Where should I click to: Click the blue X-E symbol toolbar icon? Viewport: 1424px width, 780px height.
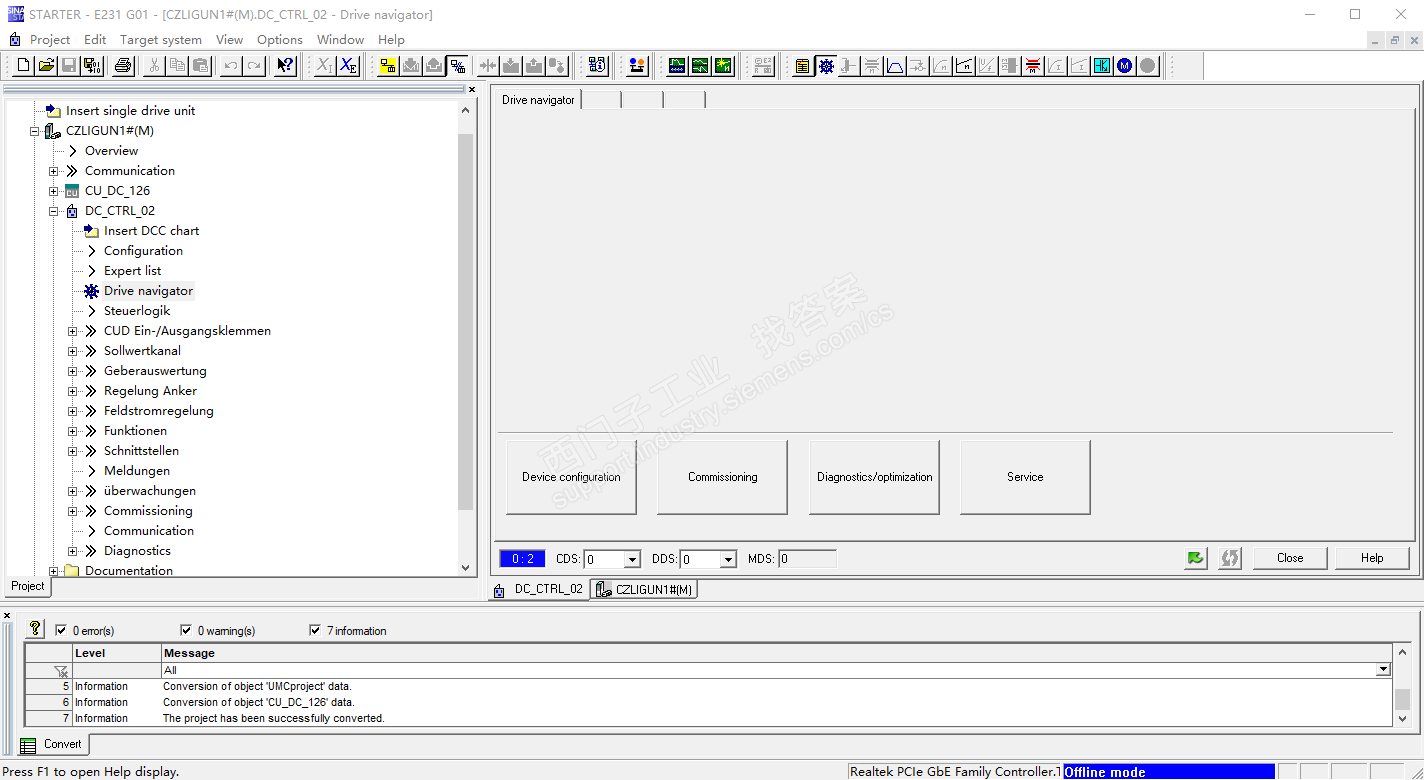(348, 66)
